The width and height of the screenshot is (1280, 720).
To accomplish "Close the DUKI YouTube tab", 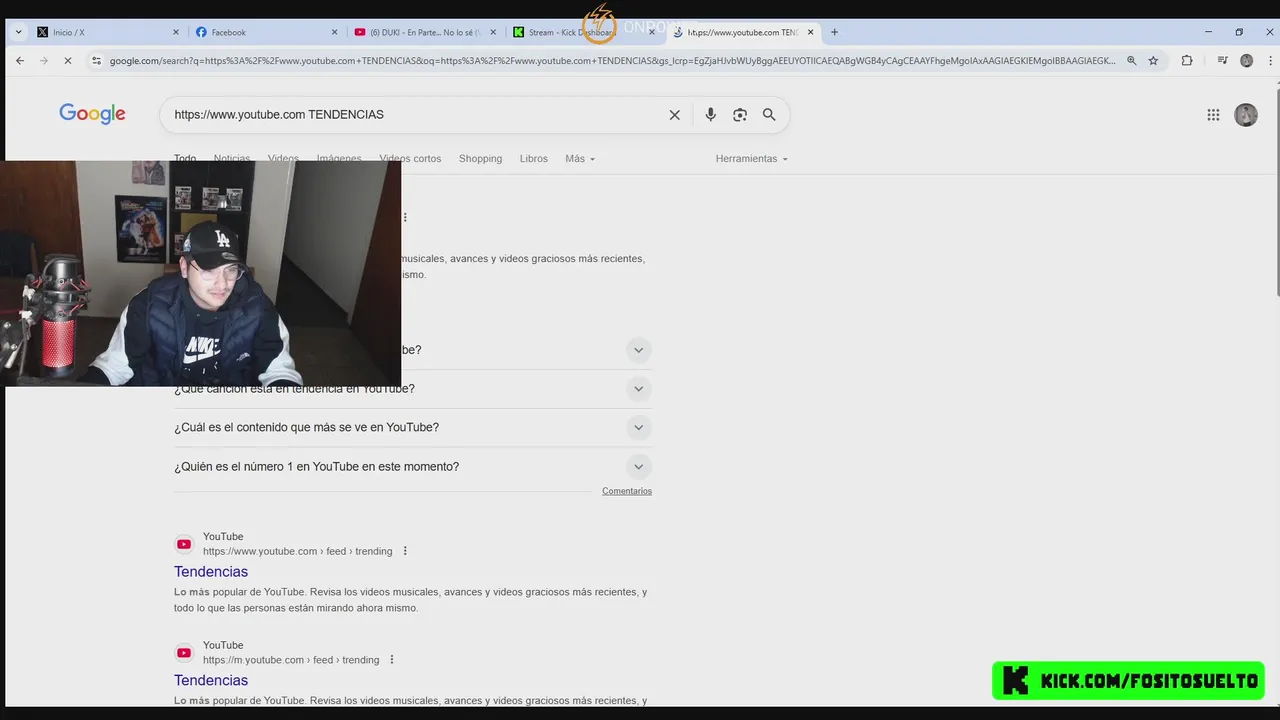I will 493,32.
